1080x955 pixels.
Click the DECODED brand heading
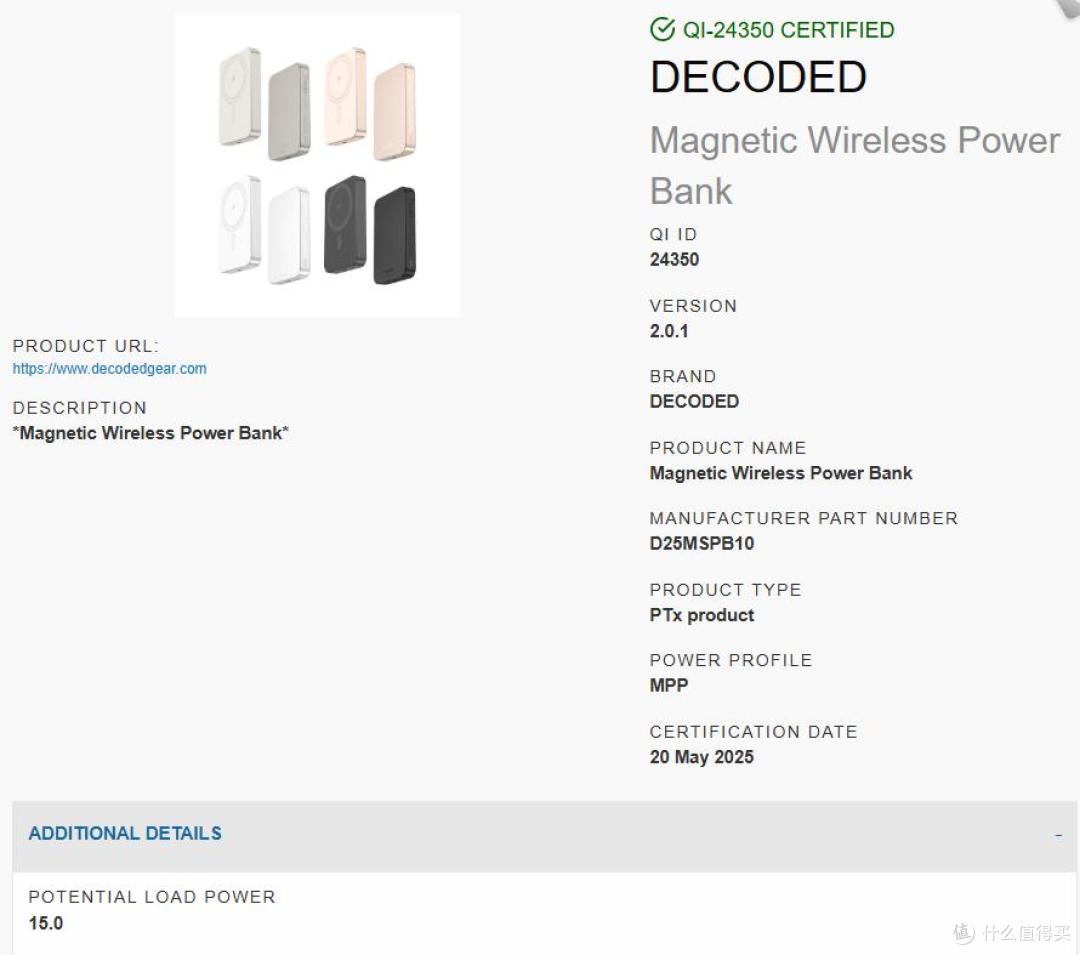(758, 76)
